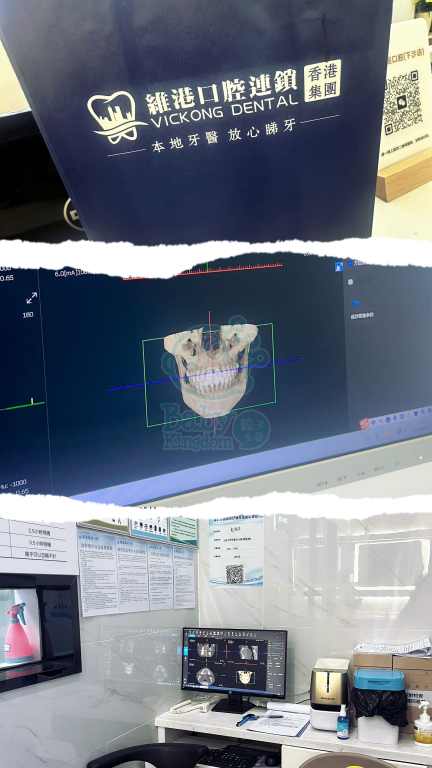The width and height of the screenshot is (432, 768).
Task: Expand hidden system tray icons chevron
Action: click(x=368, y=438)
